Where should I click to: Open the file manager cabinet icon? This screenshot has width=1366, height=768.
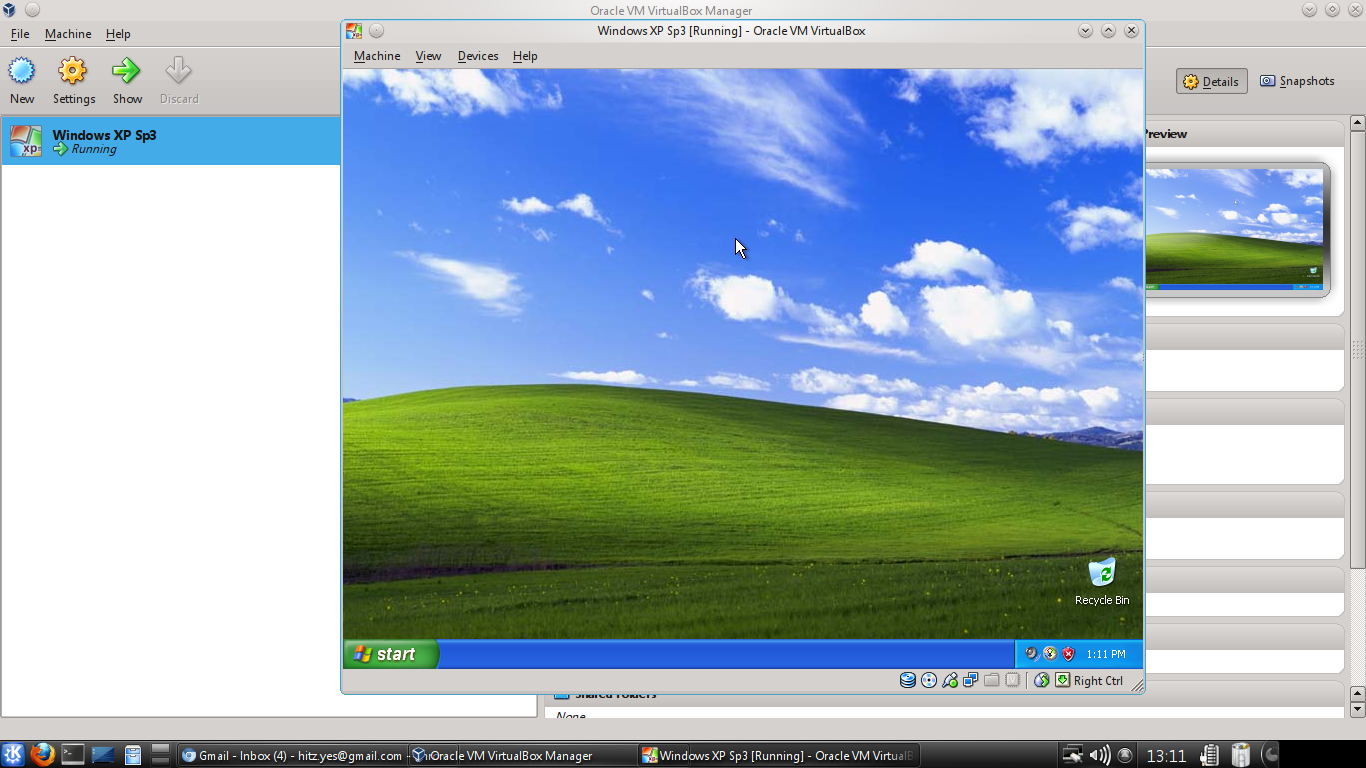(x=133, y=755)
